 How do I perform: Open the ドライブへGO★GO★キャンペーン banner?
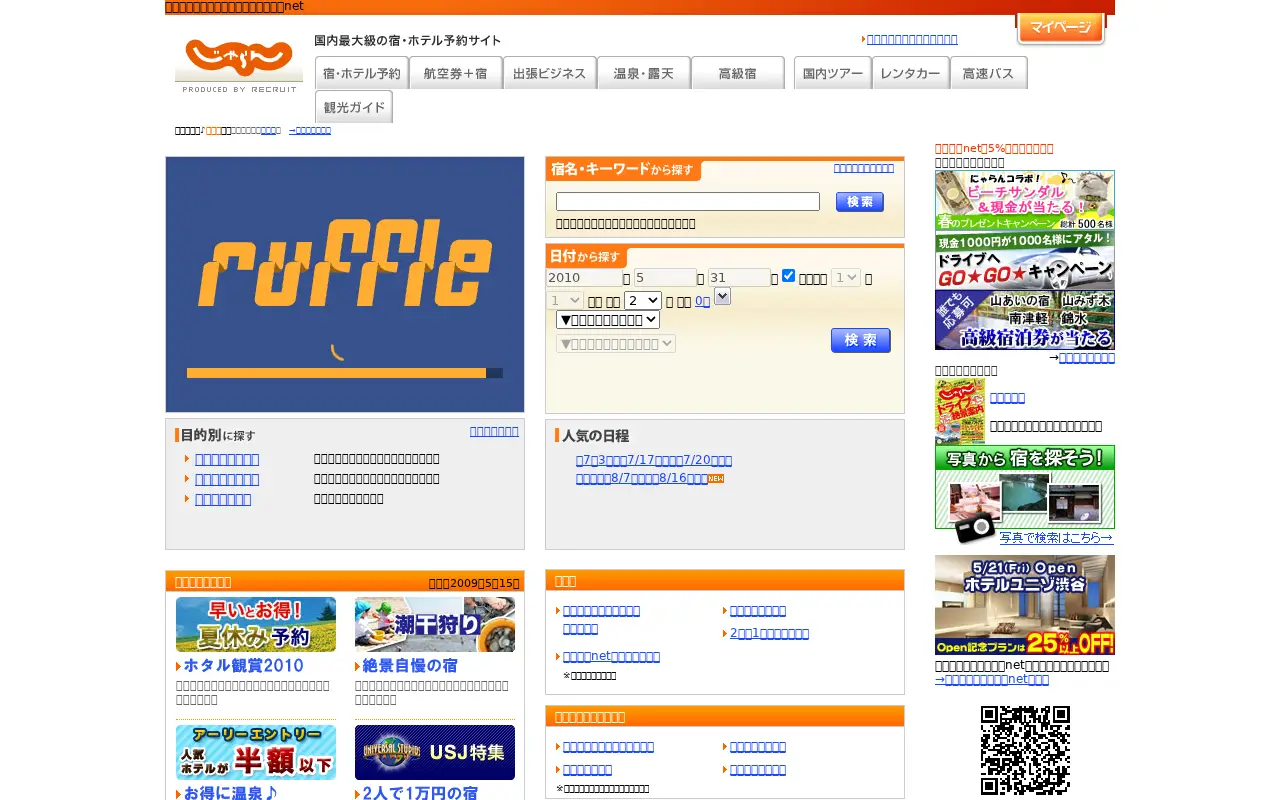point(1025,261)
